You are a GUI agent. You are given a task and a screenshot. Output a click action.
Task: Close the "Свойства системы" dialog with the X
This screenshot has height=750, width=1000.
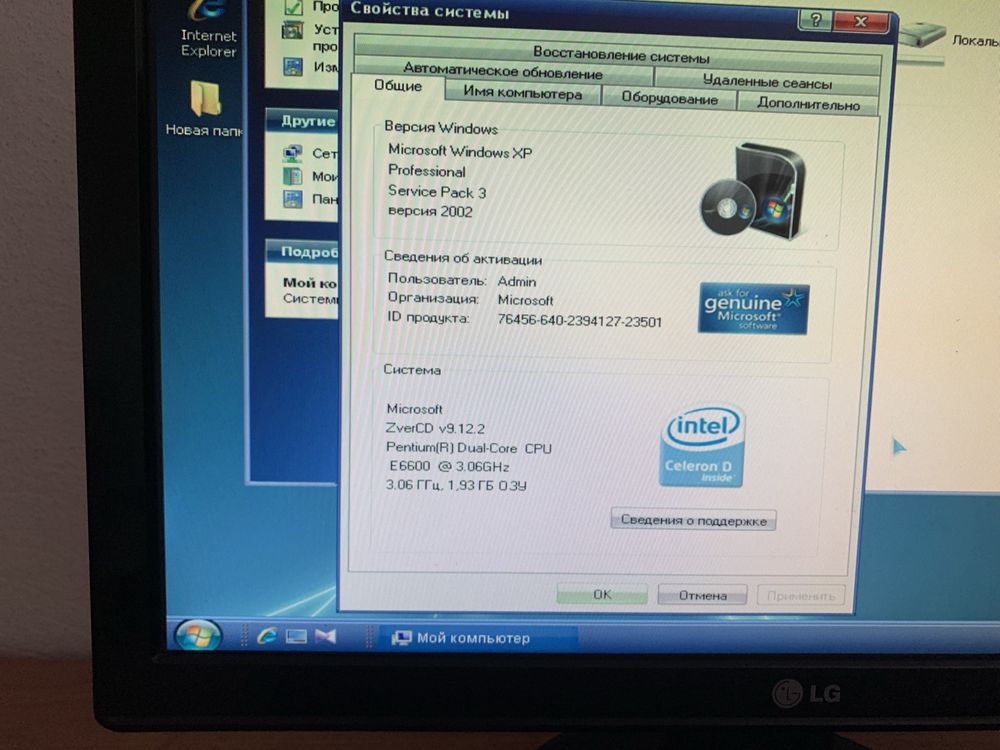point(860,22)
